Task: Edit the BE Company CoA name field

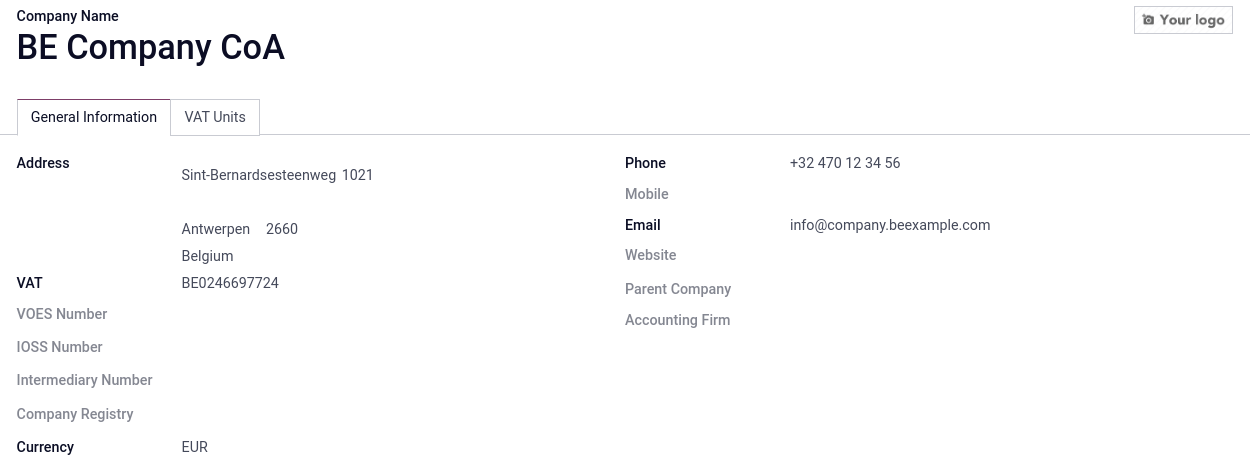Action: coord(151,48)
